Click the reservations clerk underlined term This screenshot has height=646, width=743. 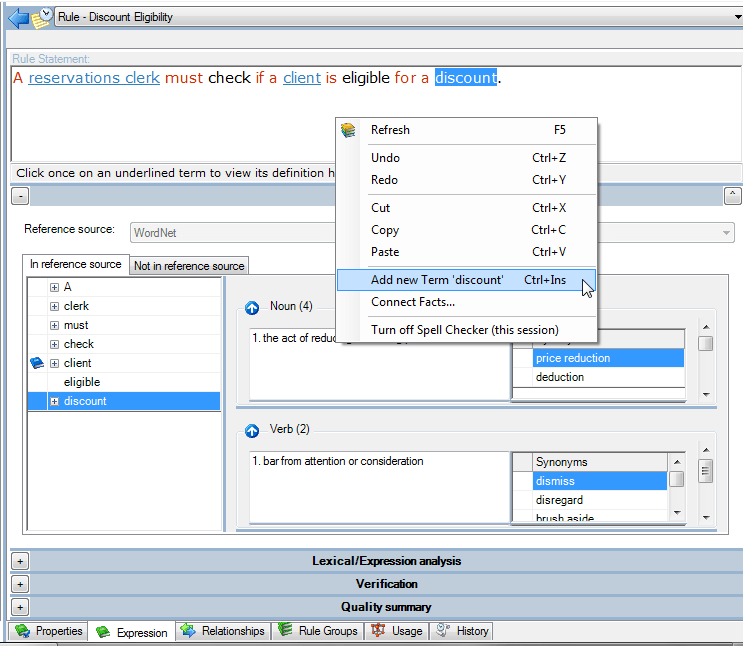point(94,78)
